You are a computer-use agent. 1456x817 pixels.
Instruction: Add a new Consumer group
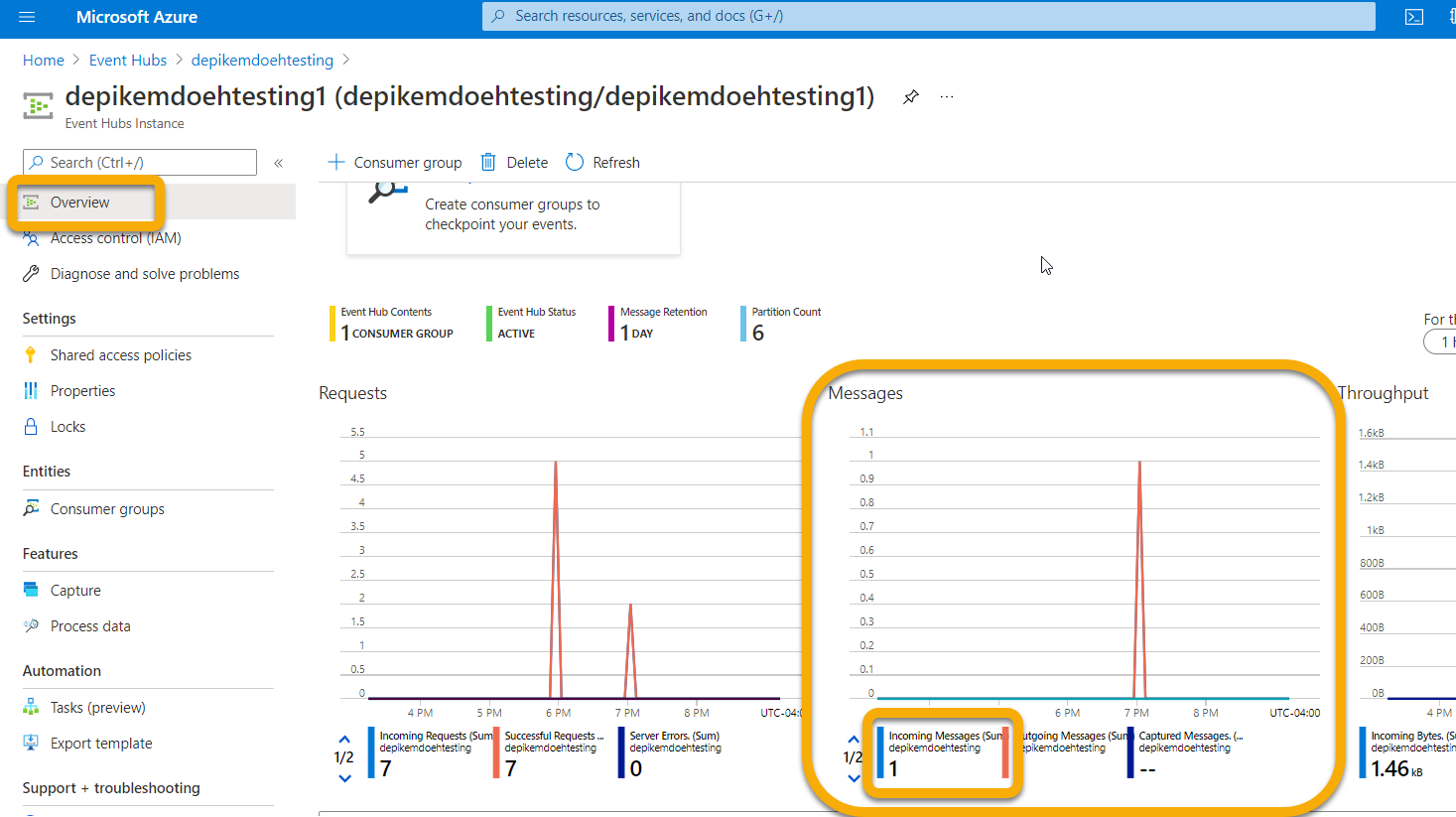coord(395,163)
